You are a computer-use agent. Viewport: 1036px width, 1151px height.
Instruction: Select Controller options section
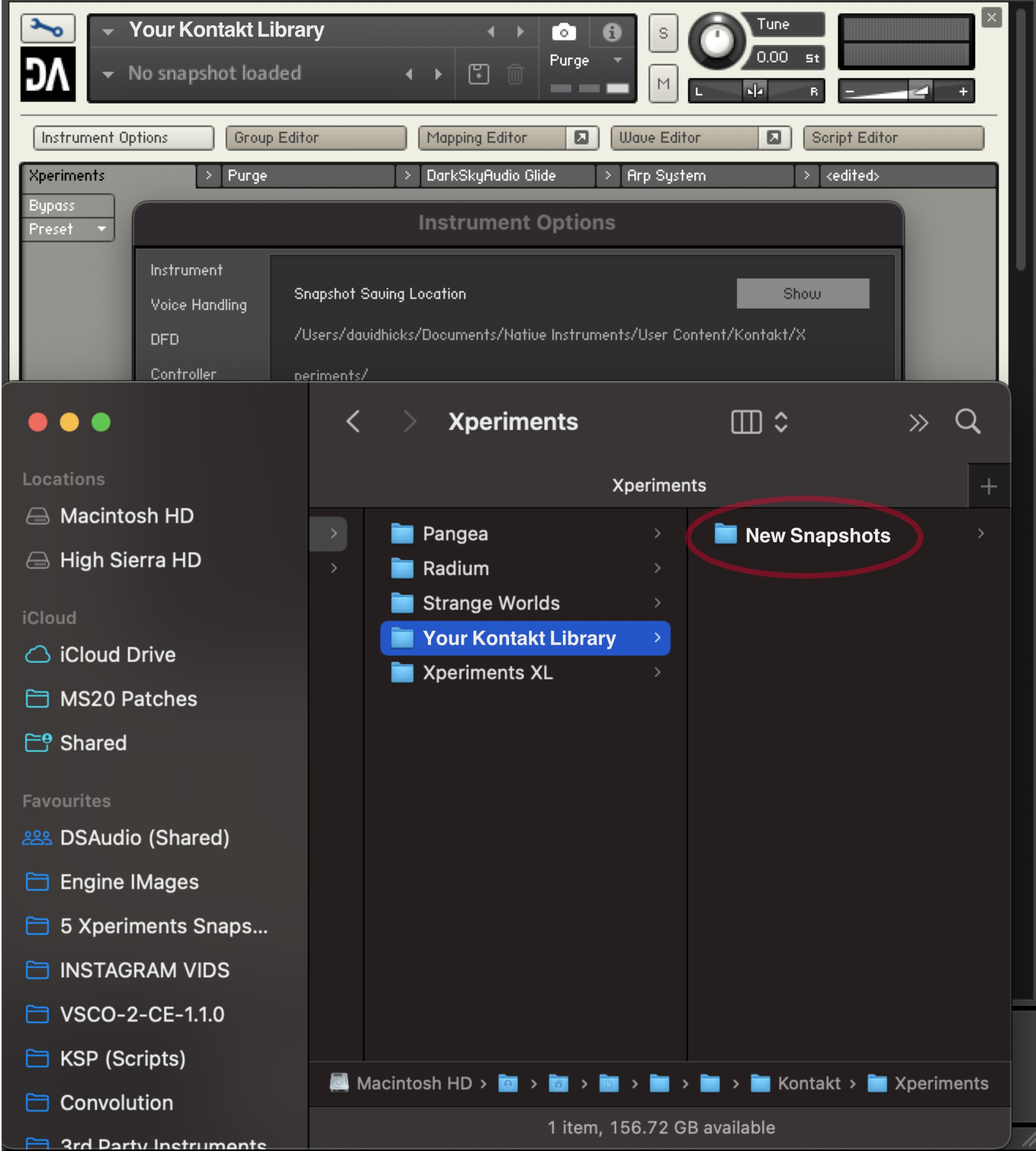(x=183, y=374)
